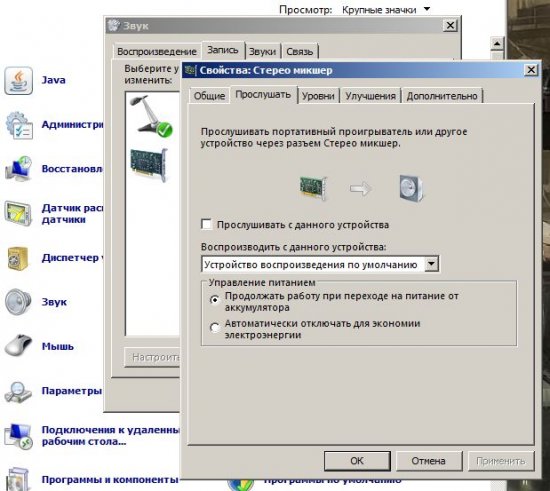
Task: Select the microphone device in recording list
Action: (x=152, y=115)
